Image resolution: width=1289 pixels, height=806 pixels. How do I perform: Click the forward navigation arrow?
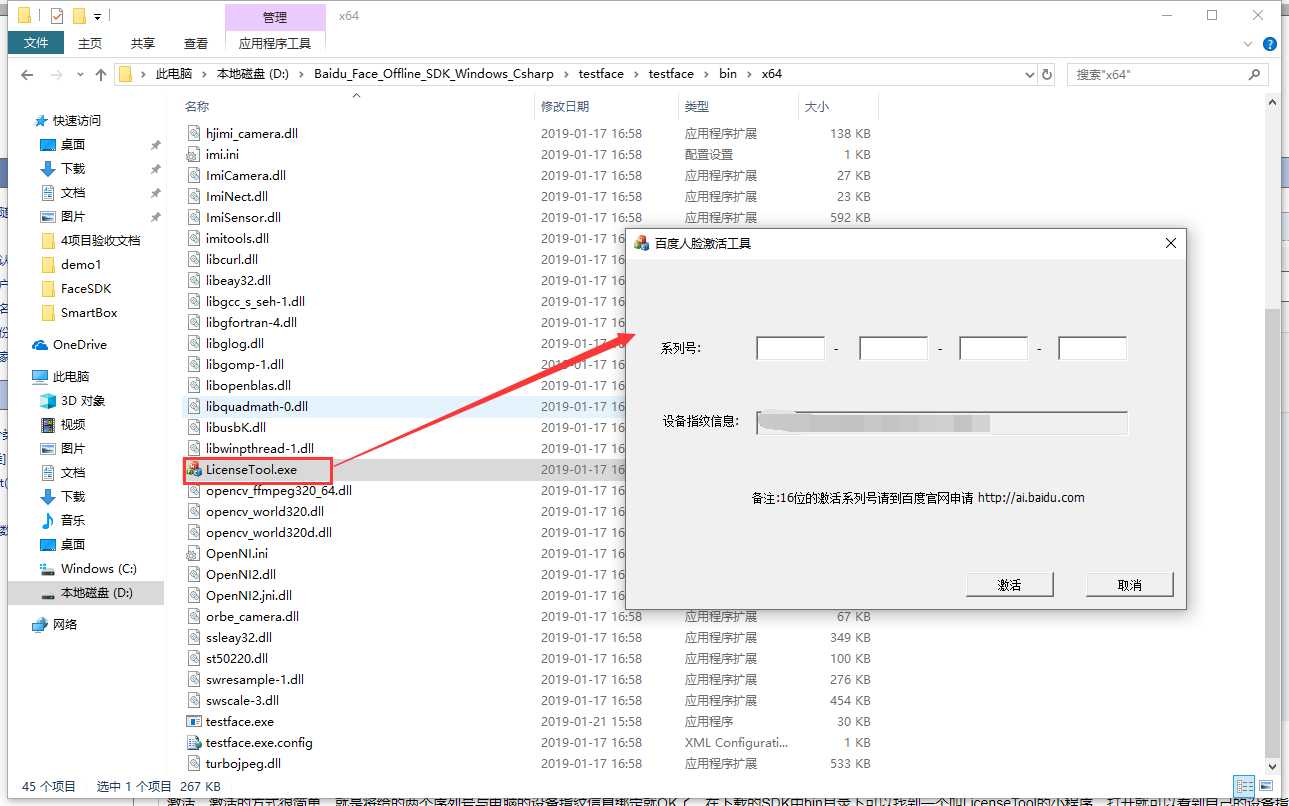click(55, 74)
